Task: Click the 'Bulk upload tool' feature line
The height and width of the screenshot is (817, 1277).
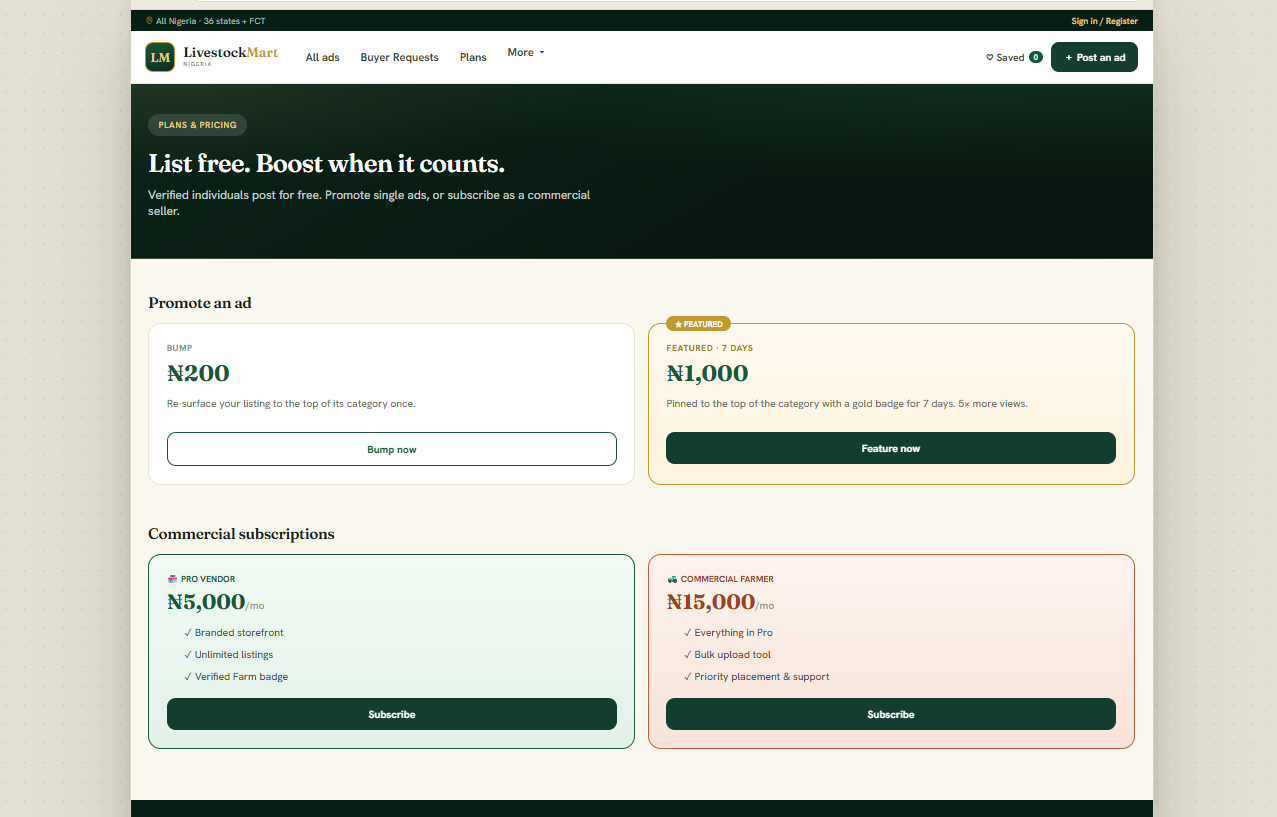Action: click(x=727, y=654)
